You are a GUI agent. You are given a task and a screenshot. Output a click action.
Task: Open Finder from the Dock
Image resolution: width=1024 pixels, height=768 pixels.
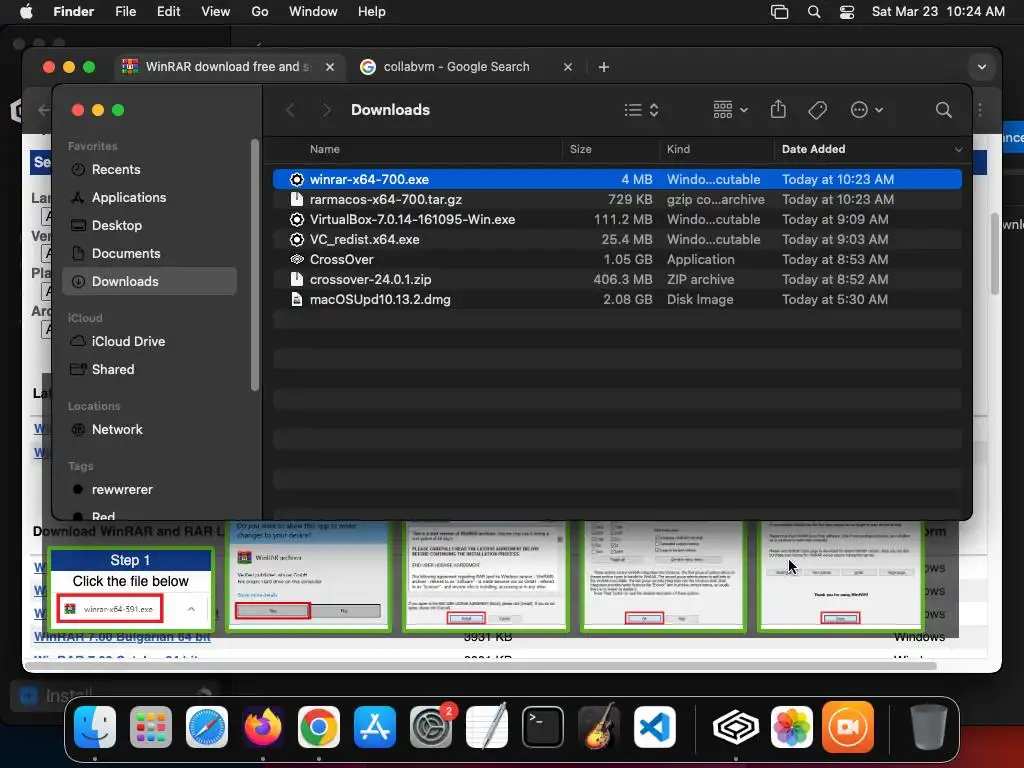point(95,726)
